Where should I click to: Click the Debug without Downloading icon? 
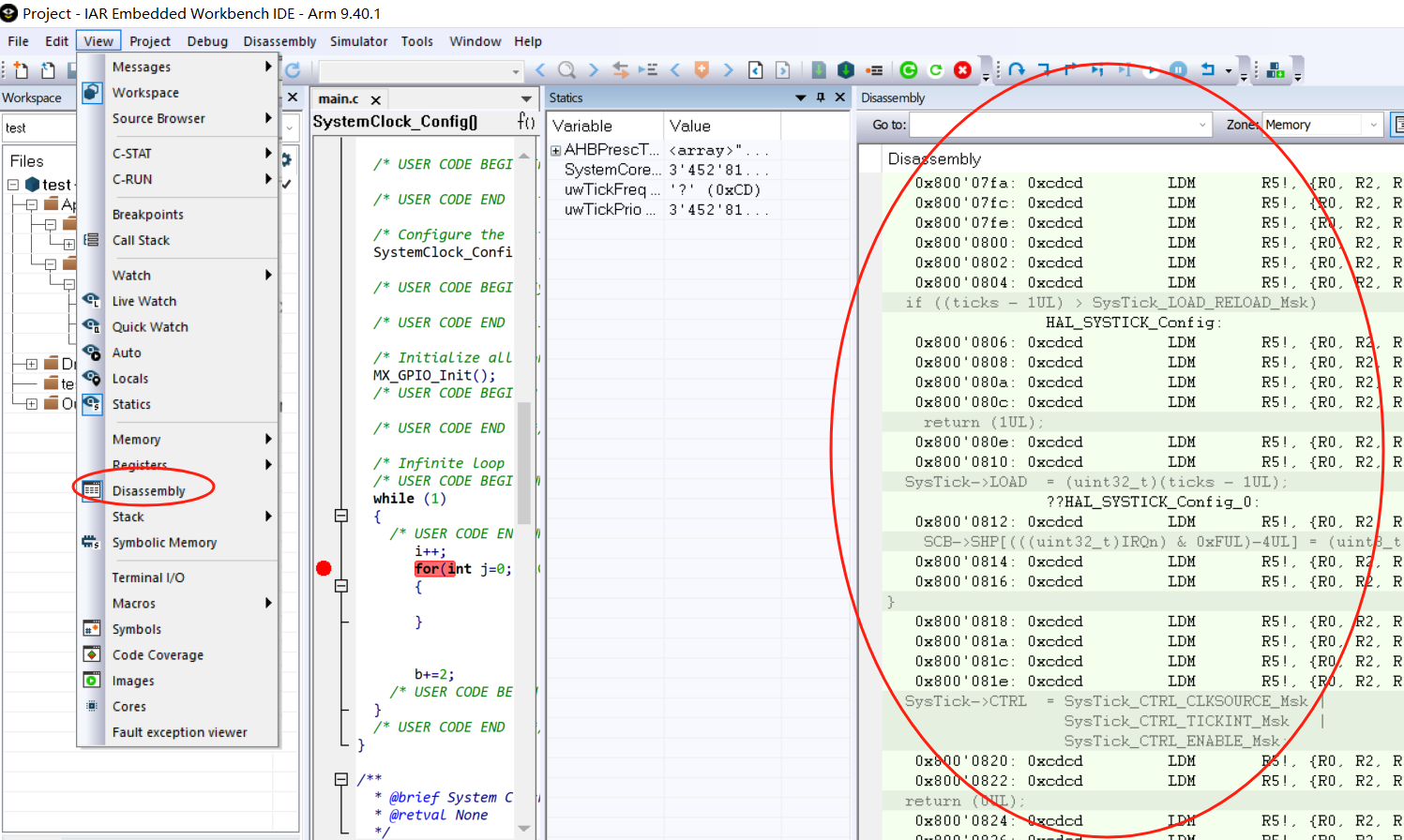pos(936,69)
